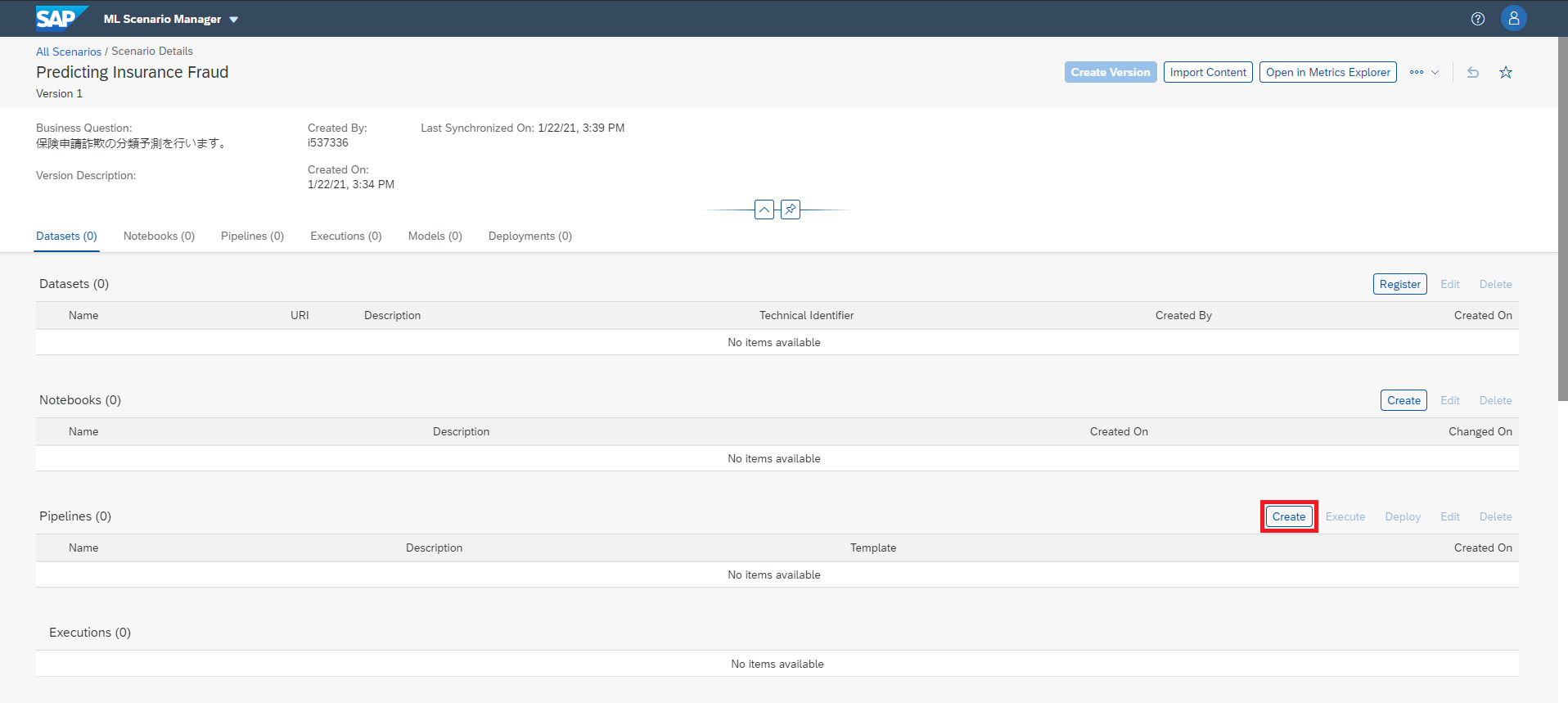This screenshot has width=1568, height=703.
Task: Register a new dataset
Action: coord(1399,284)
